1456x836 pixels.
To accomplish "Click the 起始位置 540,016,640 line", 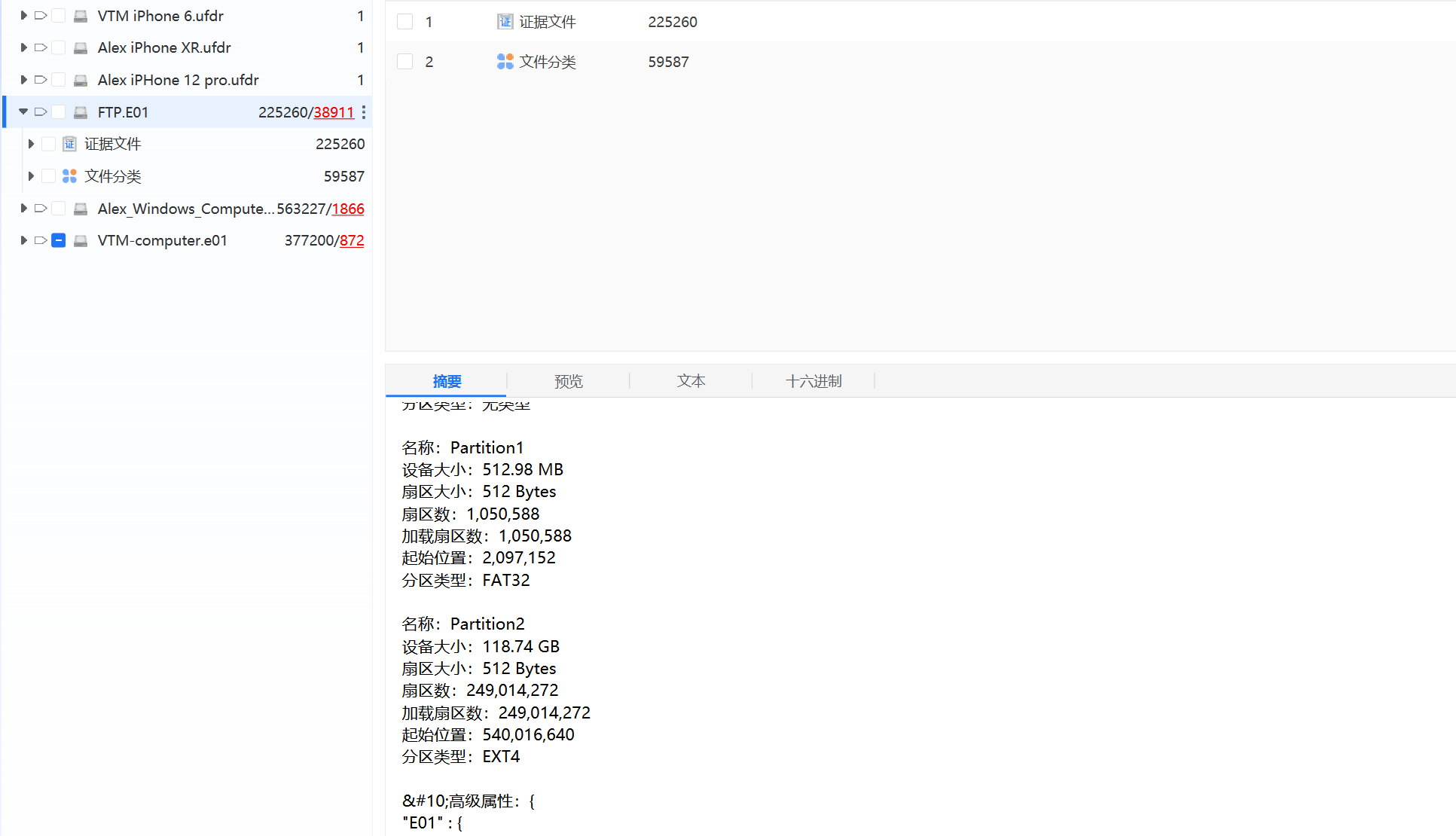I will [488, 735].
